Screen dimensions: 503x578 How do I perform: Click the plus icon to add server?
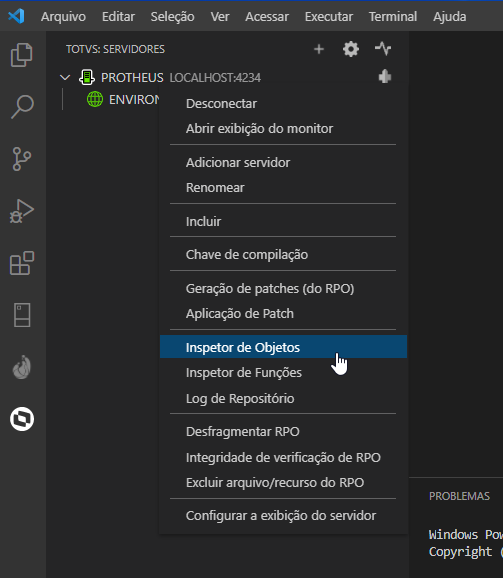[x=319, y=49]
